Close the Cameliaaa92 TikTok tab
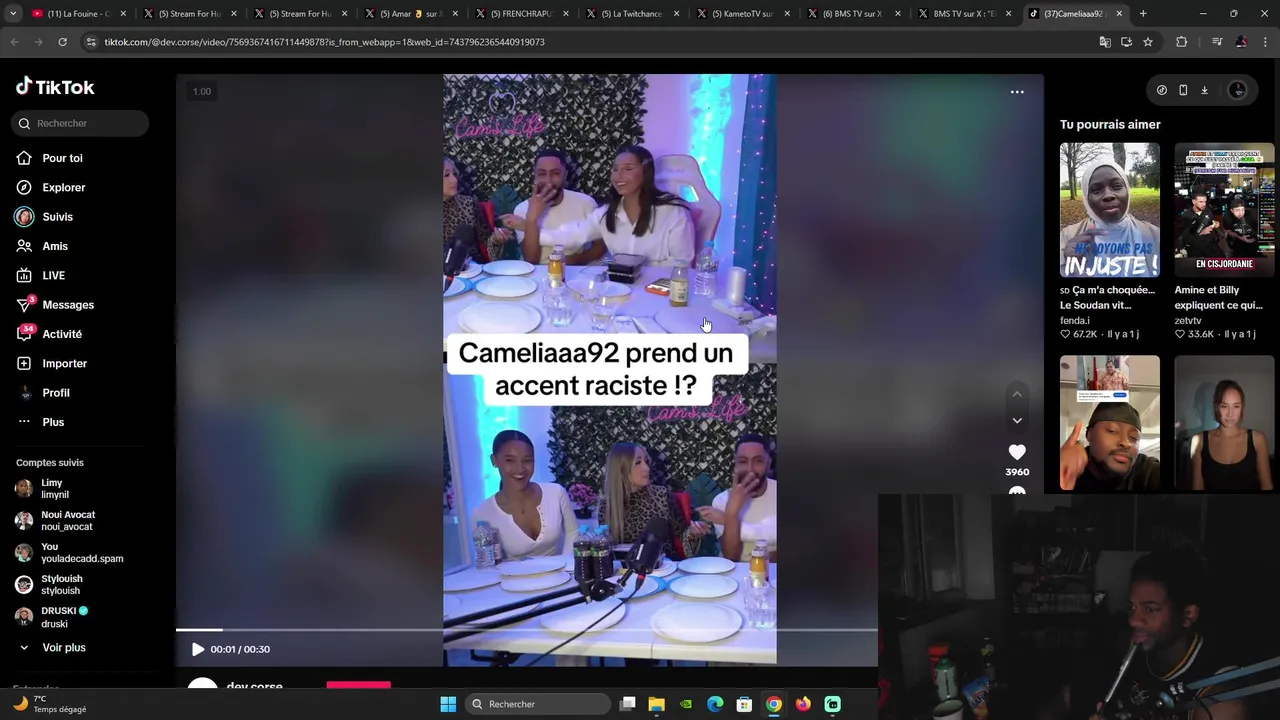The image size is (1280, 720). 1119,14
